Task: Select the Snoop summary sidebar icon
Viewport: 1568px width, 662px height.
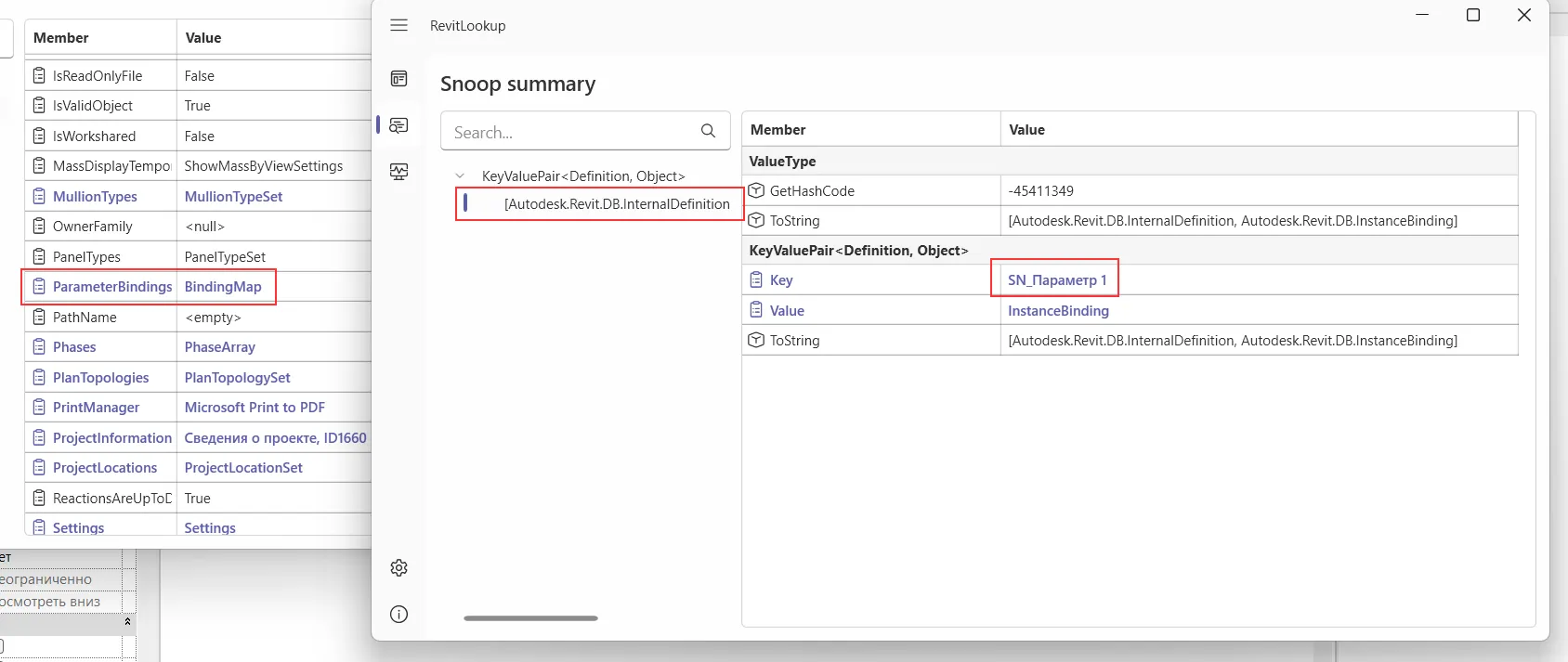Action: point(399,125)
